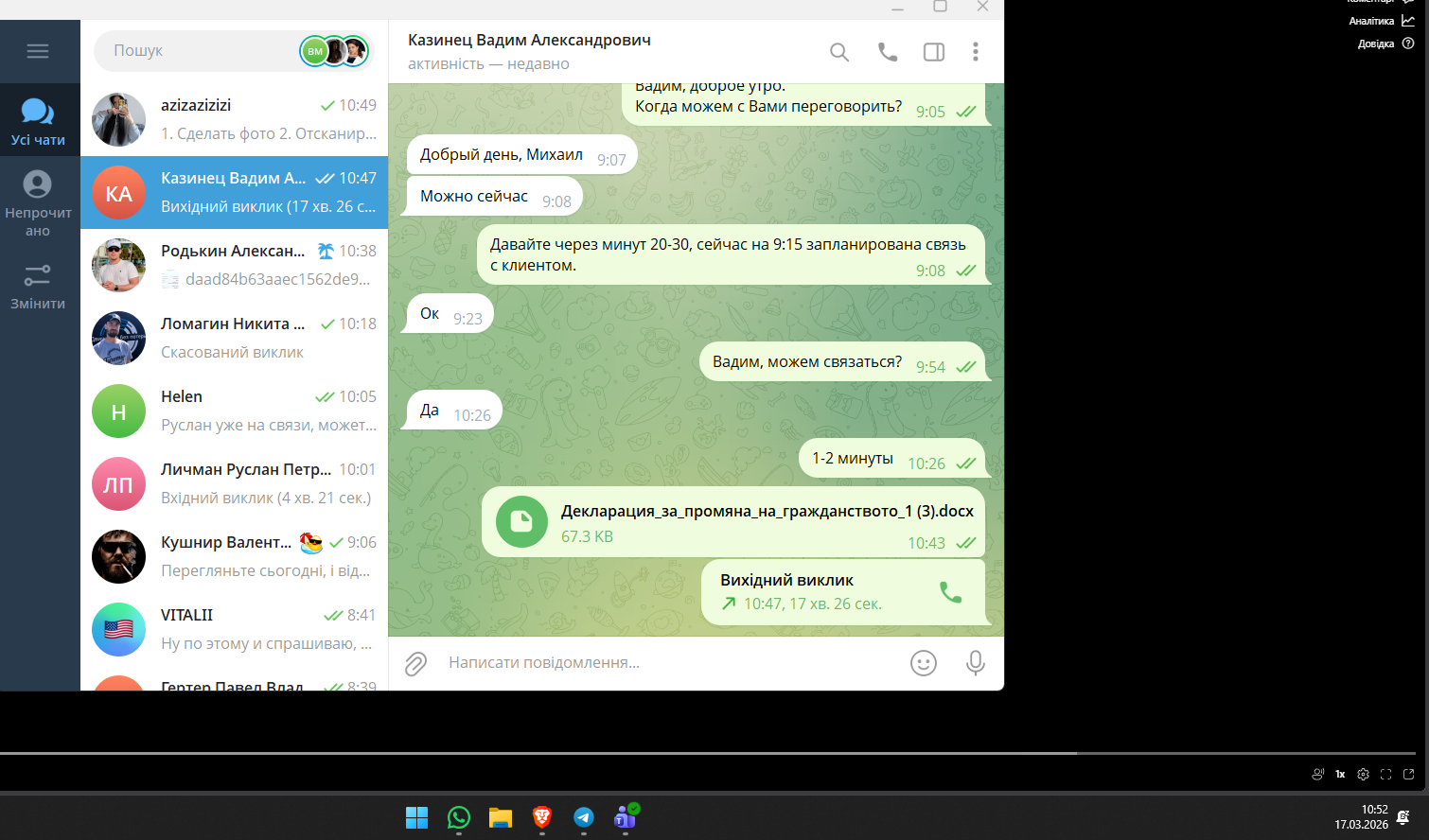The image size is (1429, 840).
Task: Open Helen chat
Action: pos(234,411)
